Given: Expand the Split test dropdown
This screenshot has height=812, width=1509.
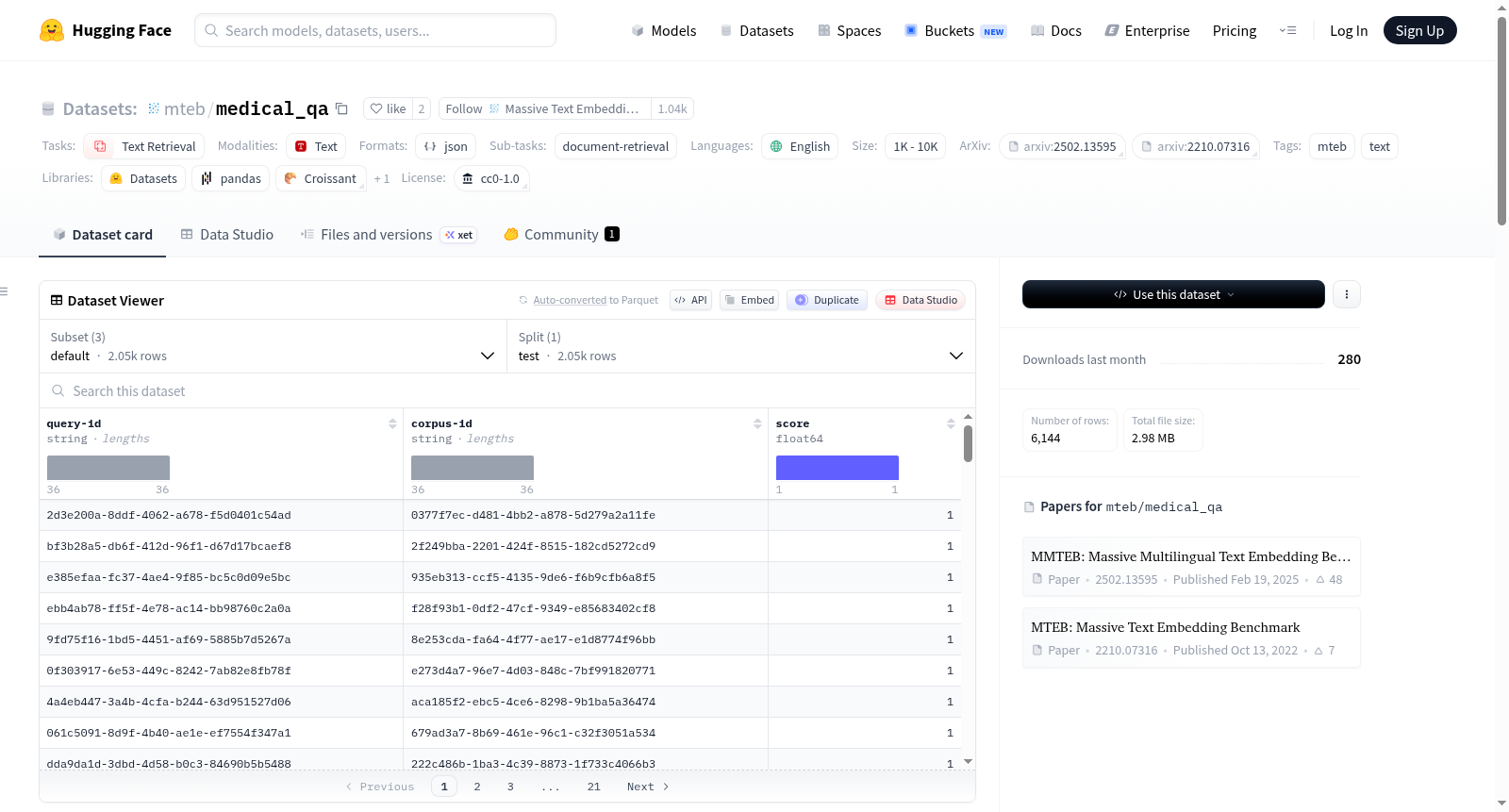Looking at the screenshot, I should tap(741, 346).
